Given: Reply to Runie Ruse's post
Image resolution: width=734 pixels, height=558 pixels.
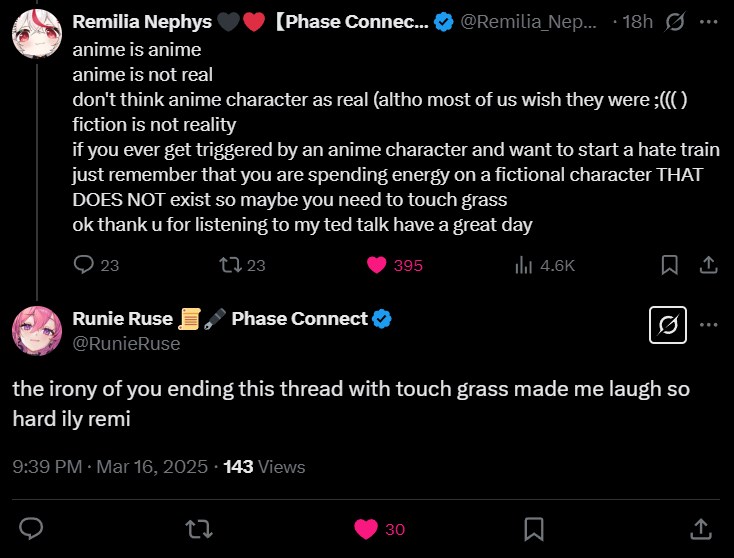Looking at the screenshot, I should pyautogui.click(x=31, y=528).
